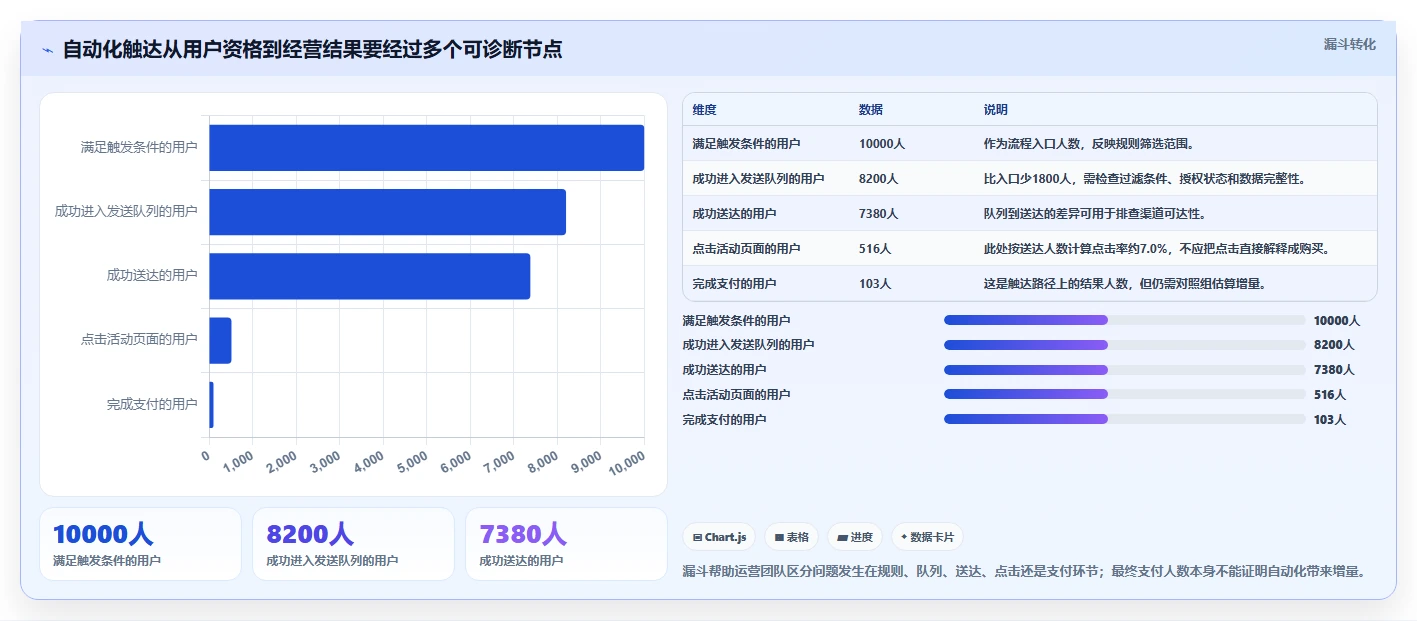Click table cell 成功进入发送队列的用户
Screen dimensions: 1417x621
(758, 179)
